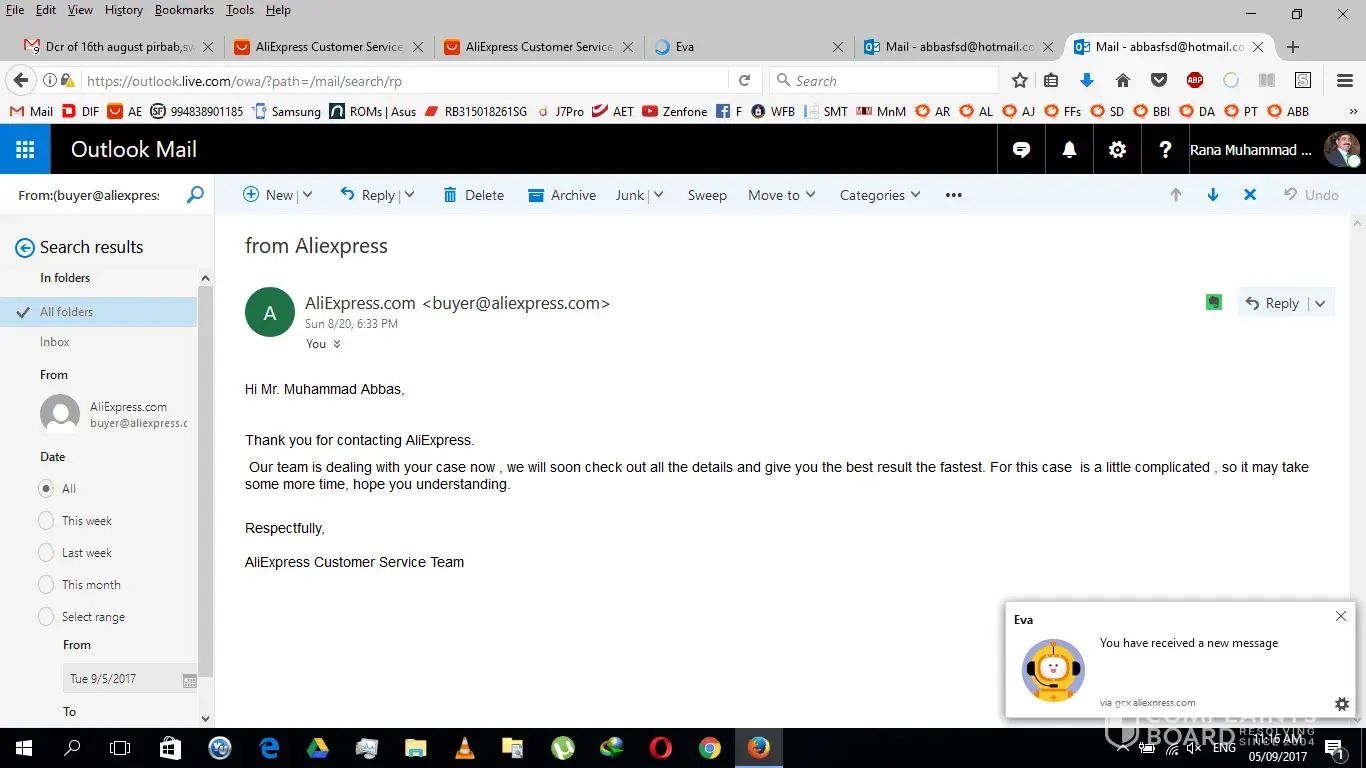Image resolution: width=1366 pixels, height=768 pixels.
Task: Open the Categories dropdown
Action: (880, 195)
